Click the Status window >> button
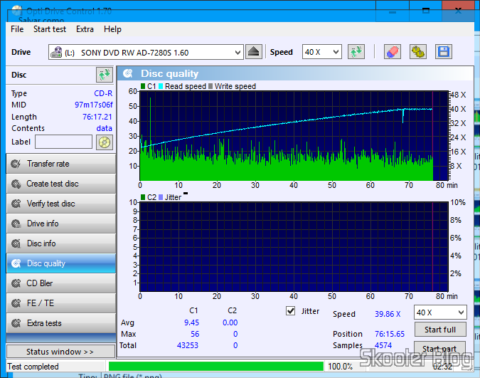This screenshot has width=480, height=378. click(60, 352)
